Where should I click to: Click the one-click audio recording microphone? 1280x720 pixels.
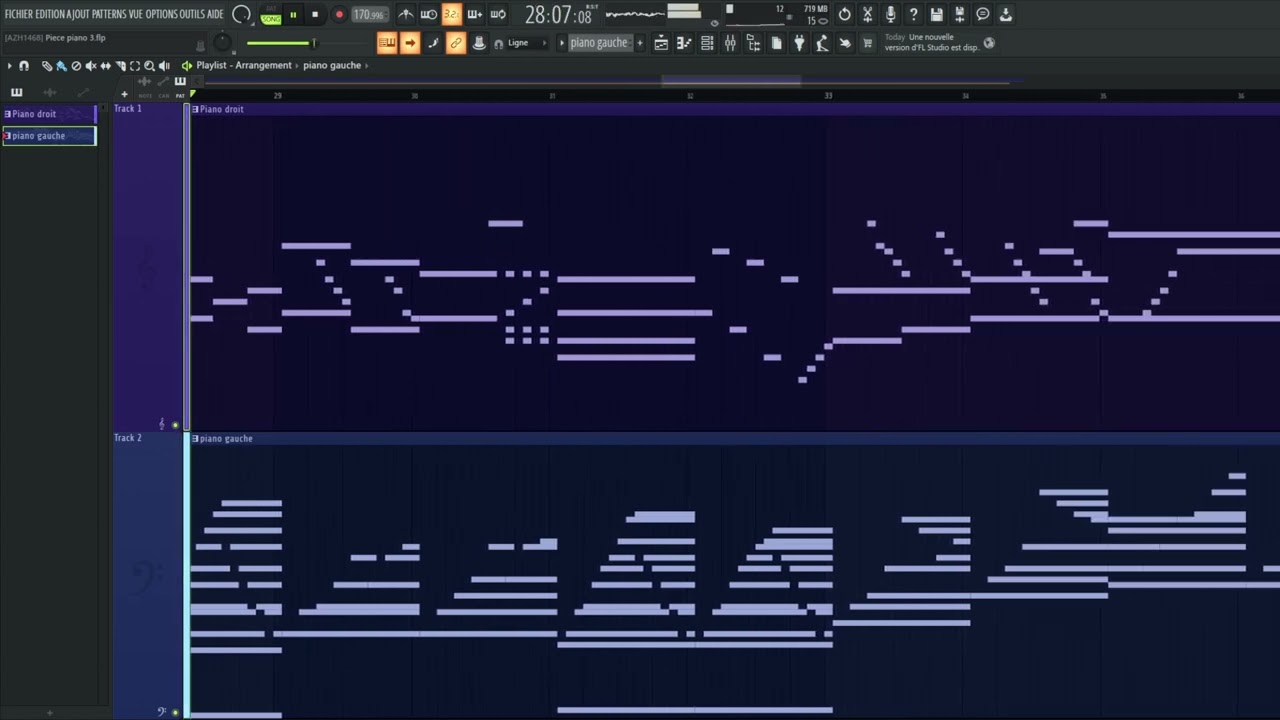point(890,14)
